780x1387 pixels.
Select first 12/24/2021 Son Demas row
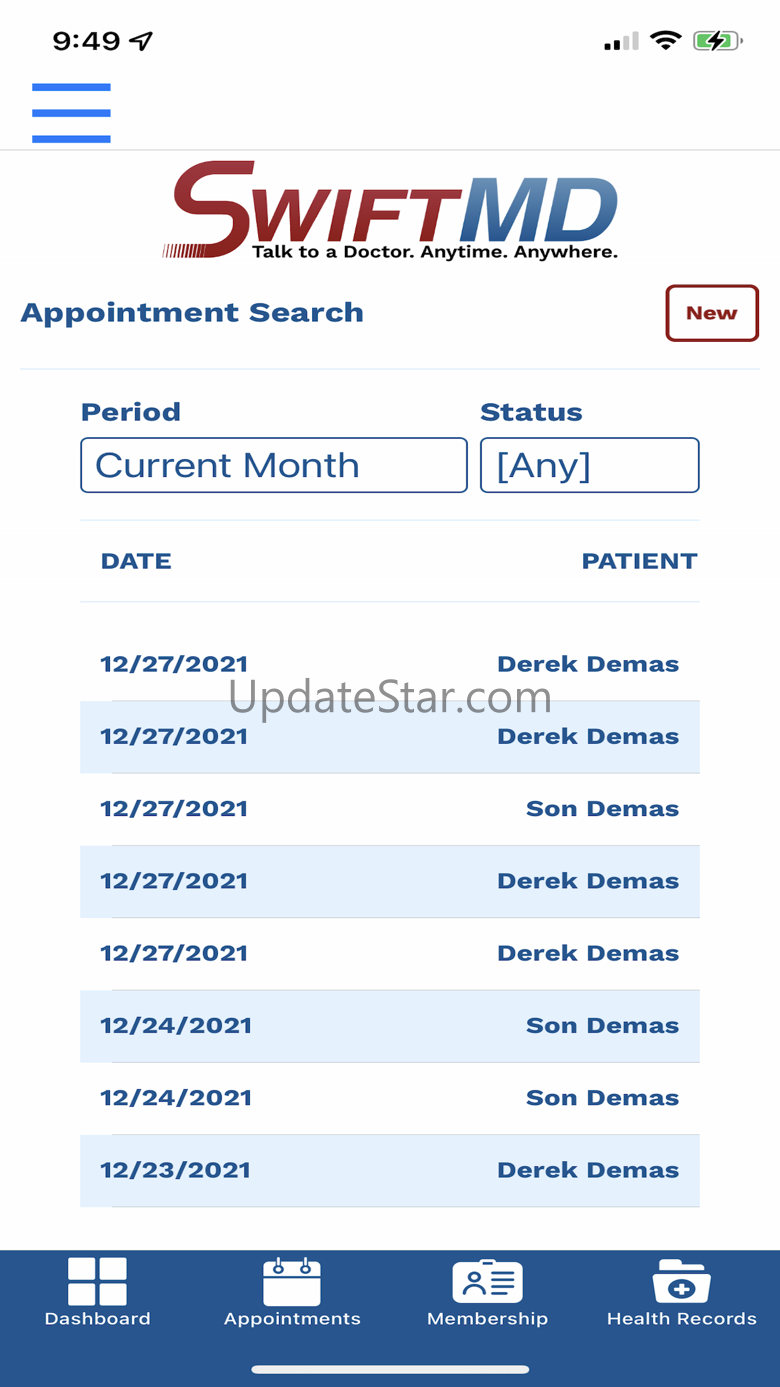pos(390,1026)
